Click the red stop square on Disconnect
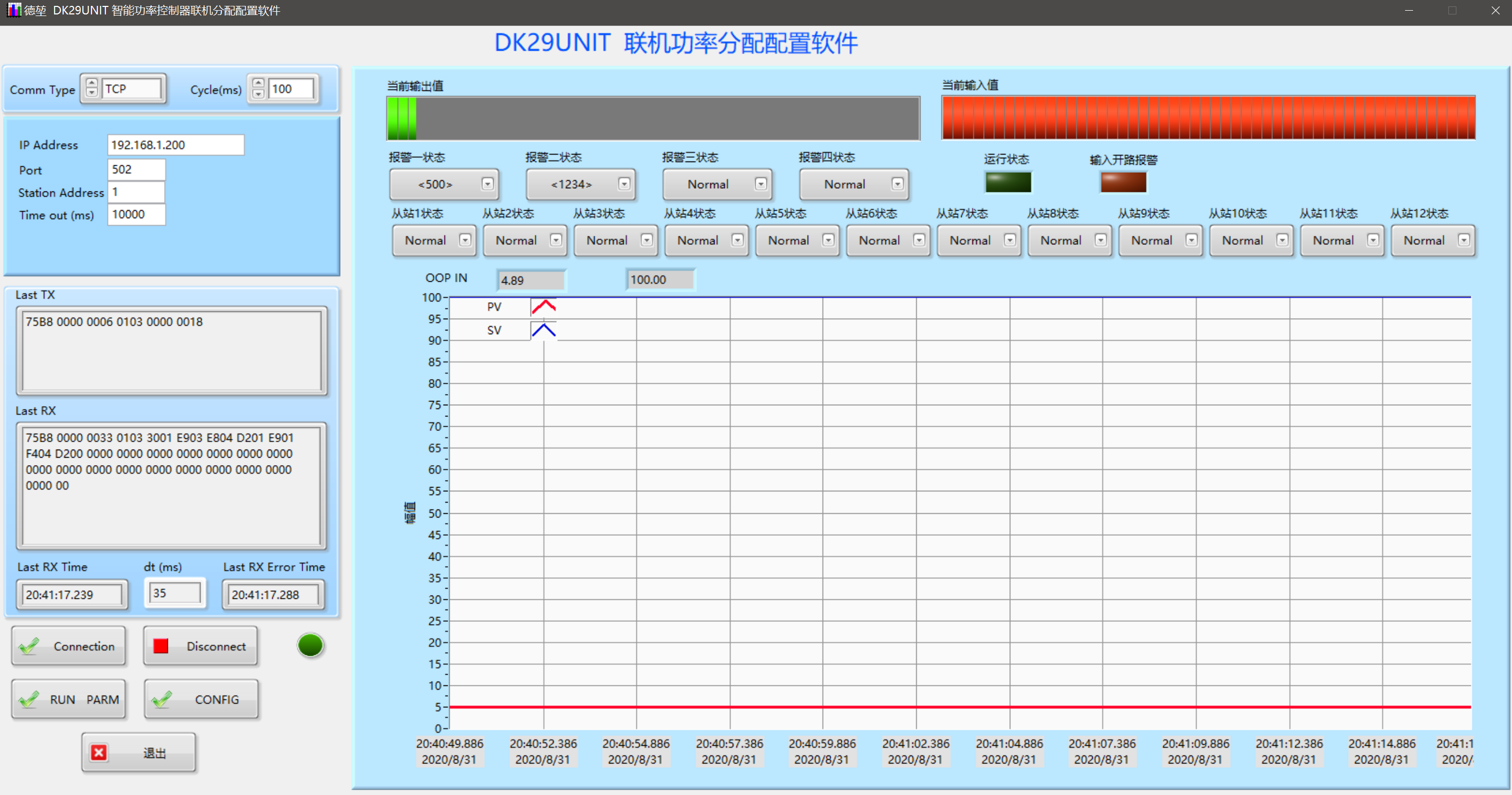The image size is (1512, 795). pos(160,646)
